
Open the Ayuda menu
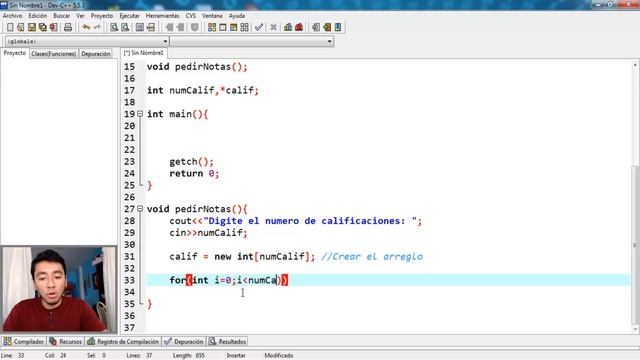tap(237, 16)
